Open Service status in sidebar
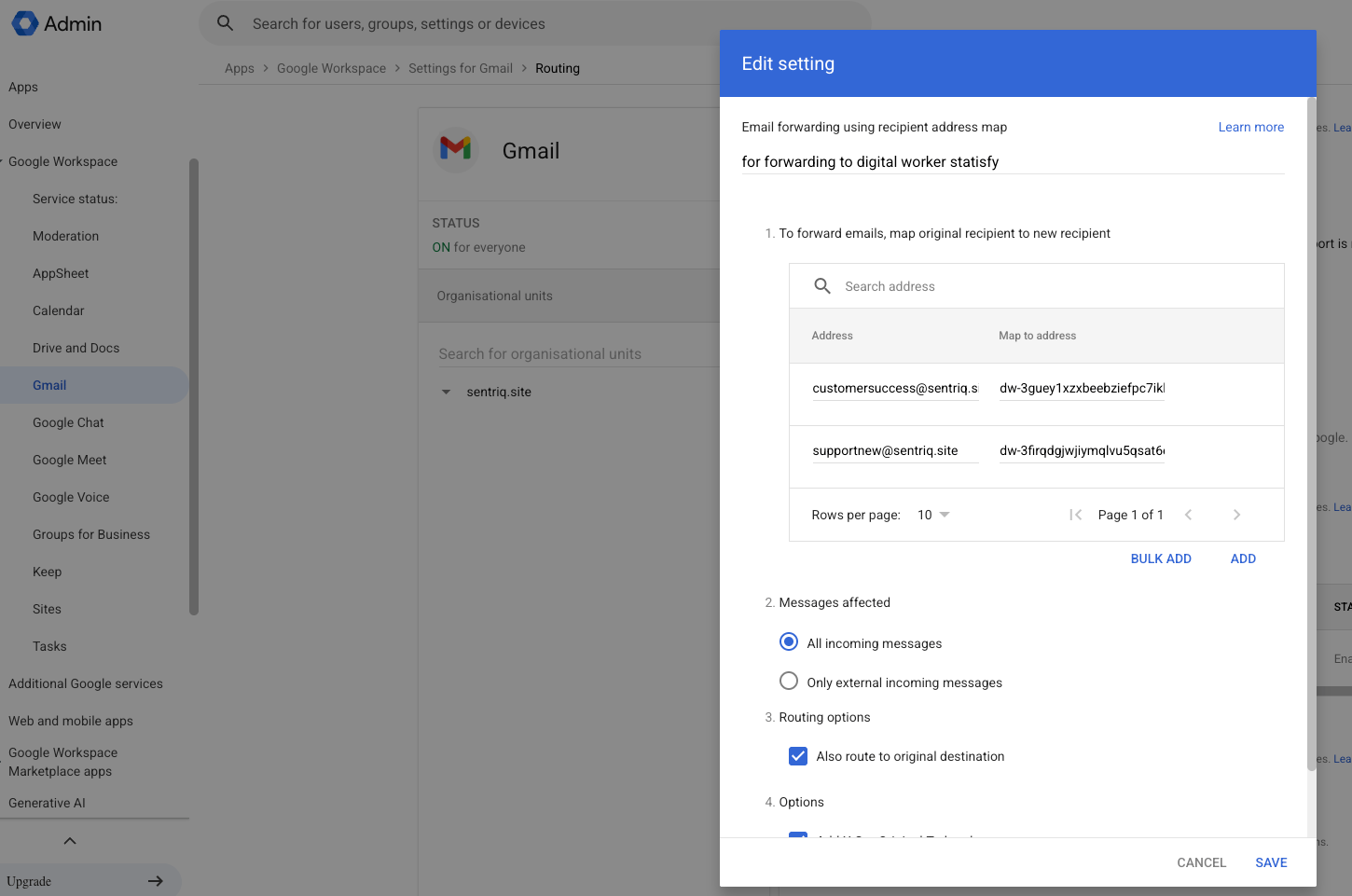The height and width of the screenshot is (896, 1352). pos(75,199)
